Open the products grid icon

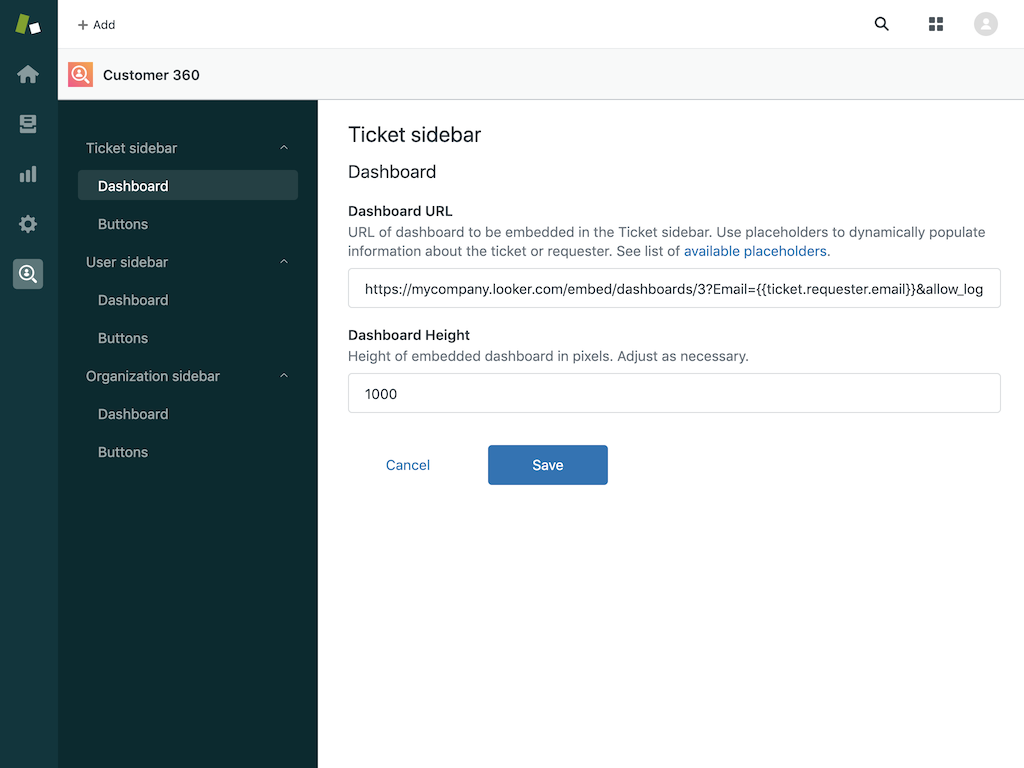(936, 24)
